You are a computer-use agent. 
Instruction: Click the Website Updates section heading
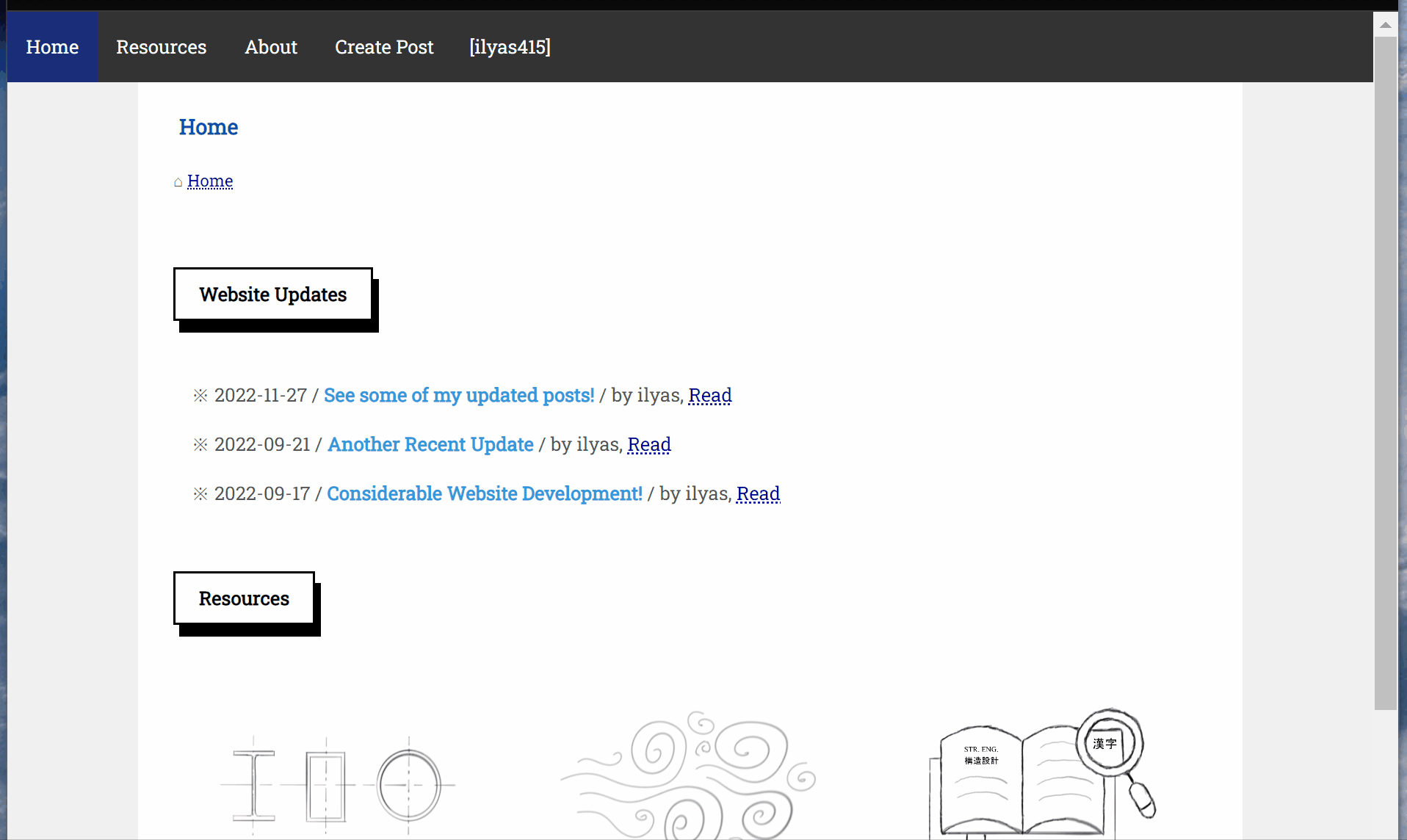[x=273, y=294]
